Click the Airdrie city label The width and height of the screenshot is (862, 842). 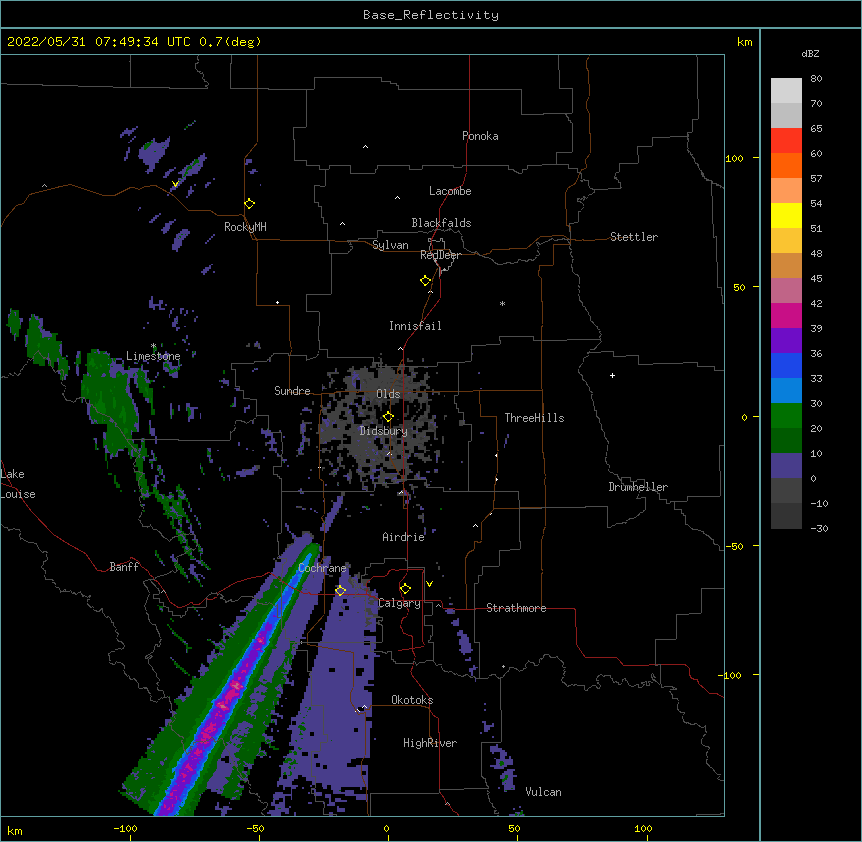(404, 537)
